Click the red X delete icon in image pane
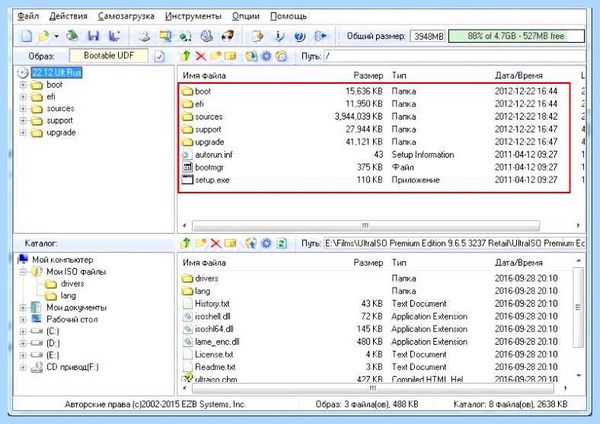 [201, 56]
